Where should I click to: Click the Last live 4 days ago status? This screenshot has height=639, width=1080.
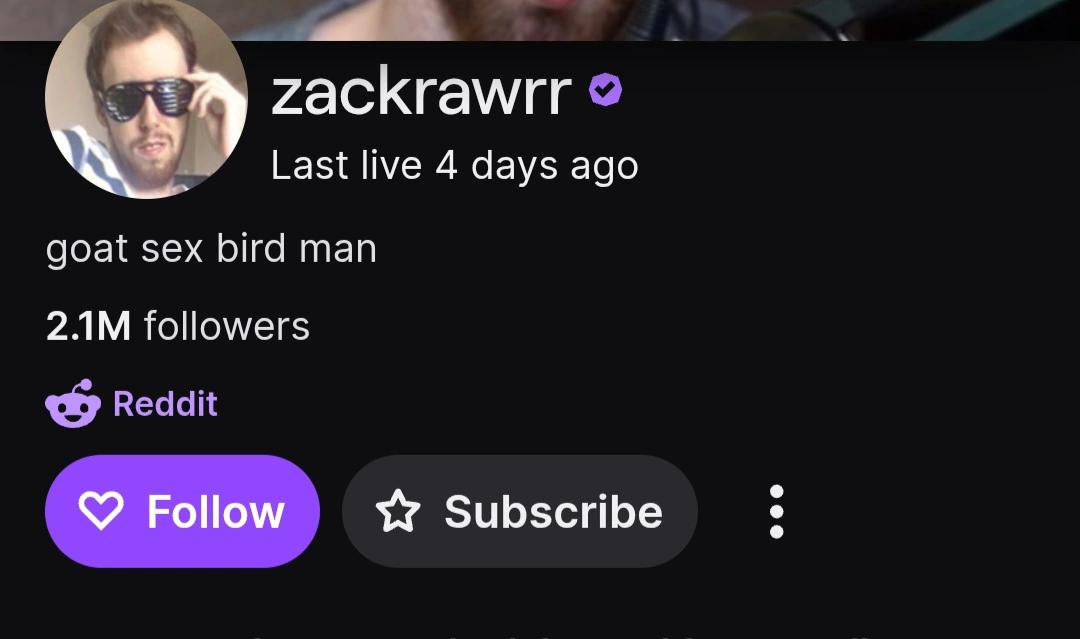pos(455,166)
